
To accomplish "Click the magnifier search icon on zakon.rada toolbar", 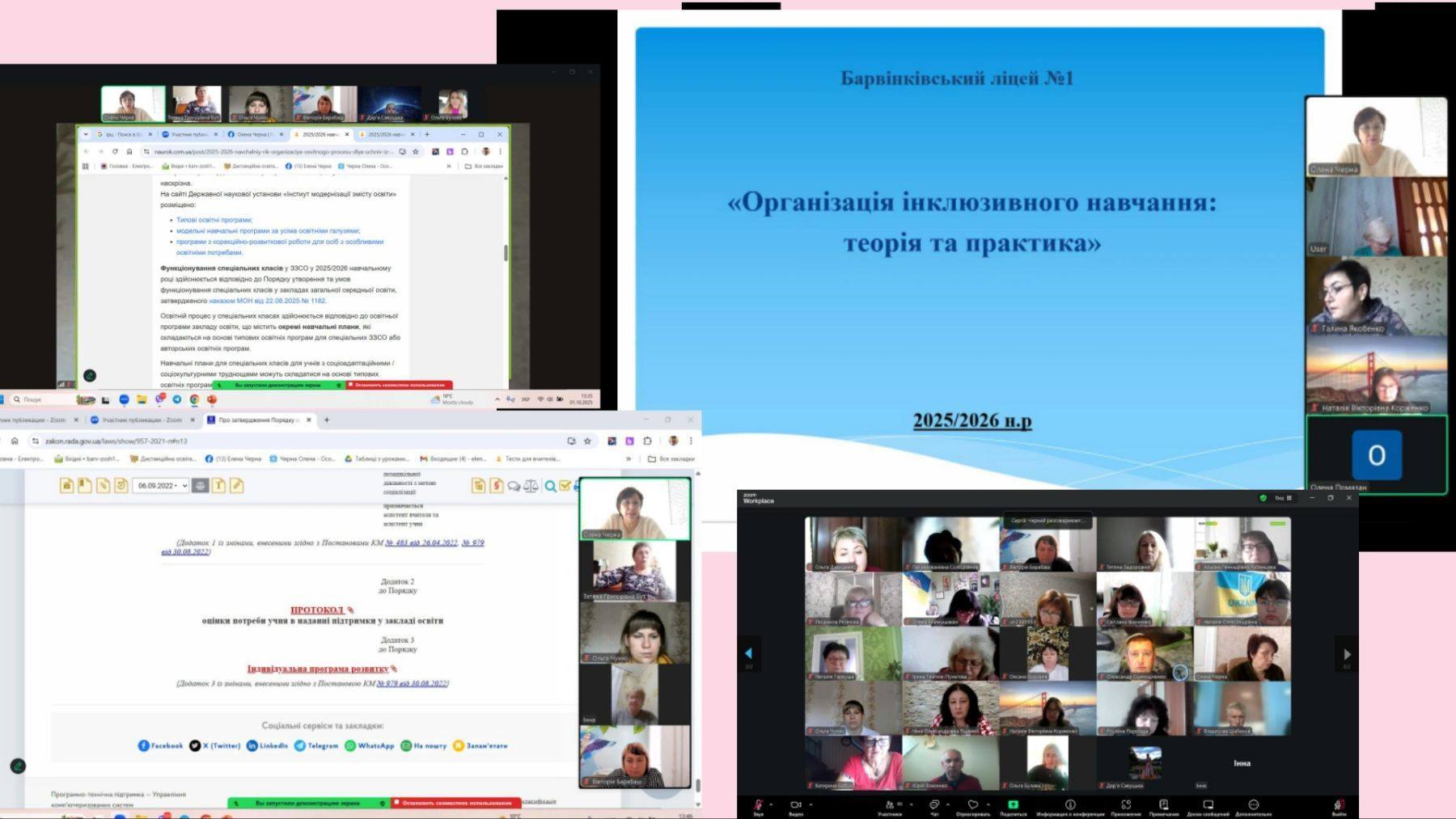I will click(550, 486).
